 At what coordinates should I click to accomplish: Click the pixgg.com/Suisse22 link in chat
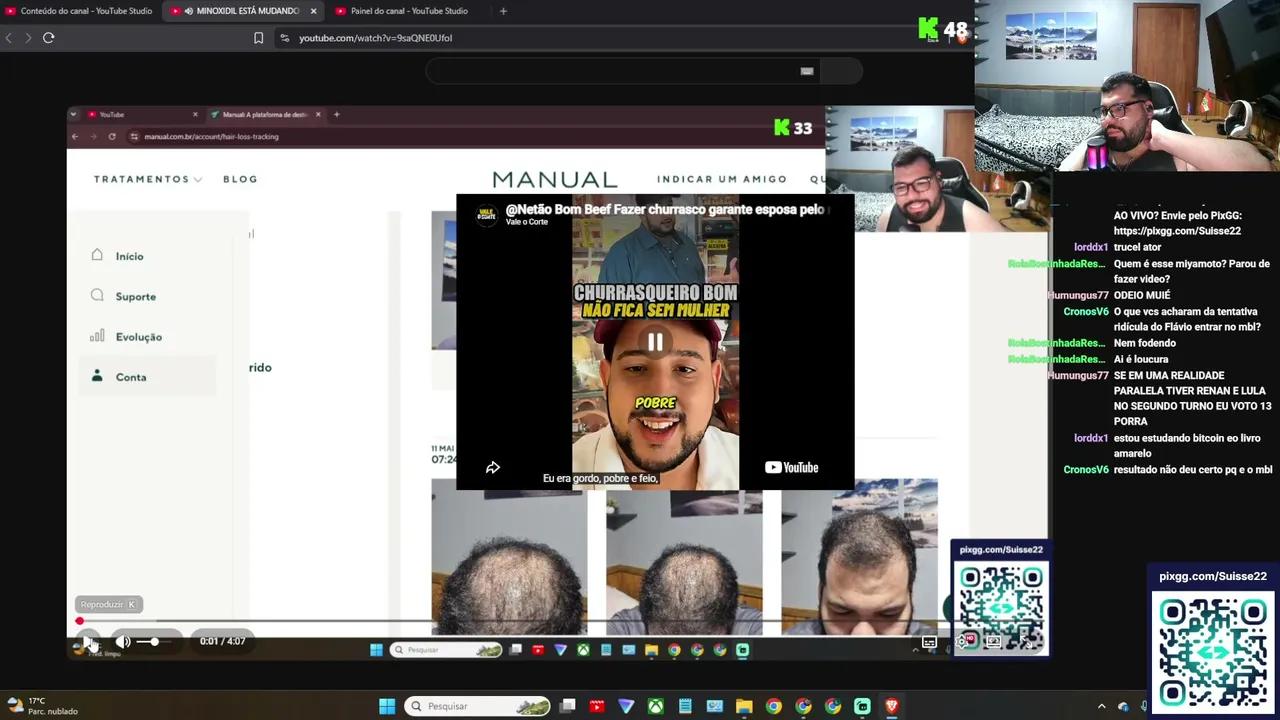coord(1177,231)
